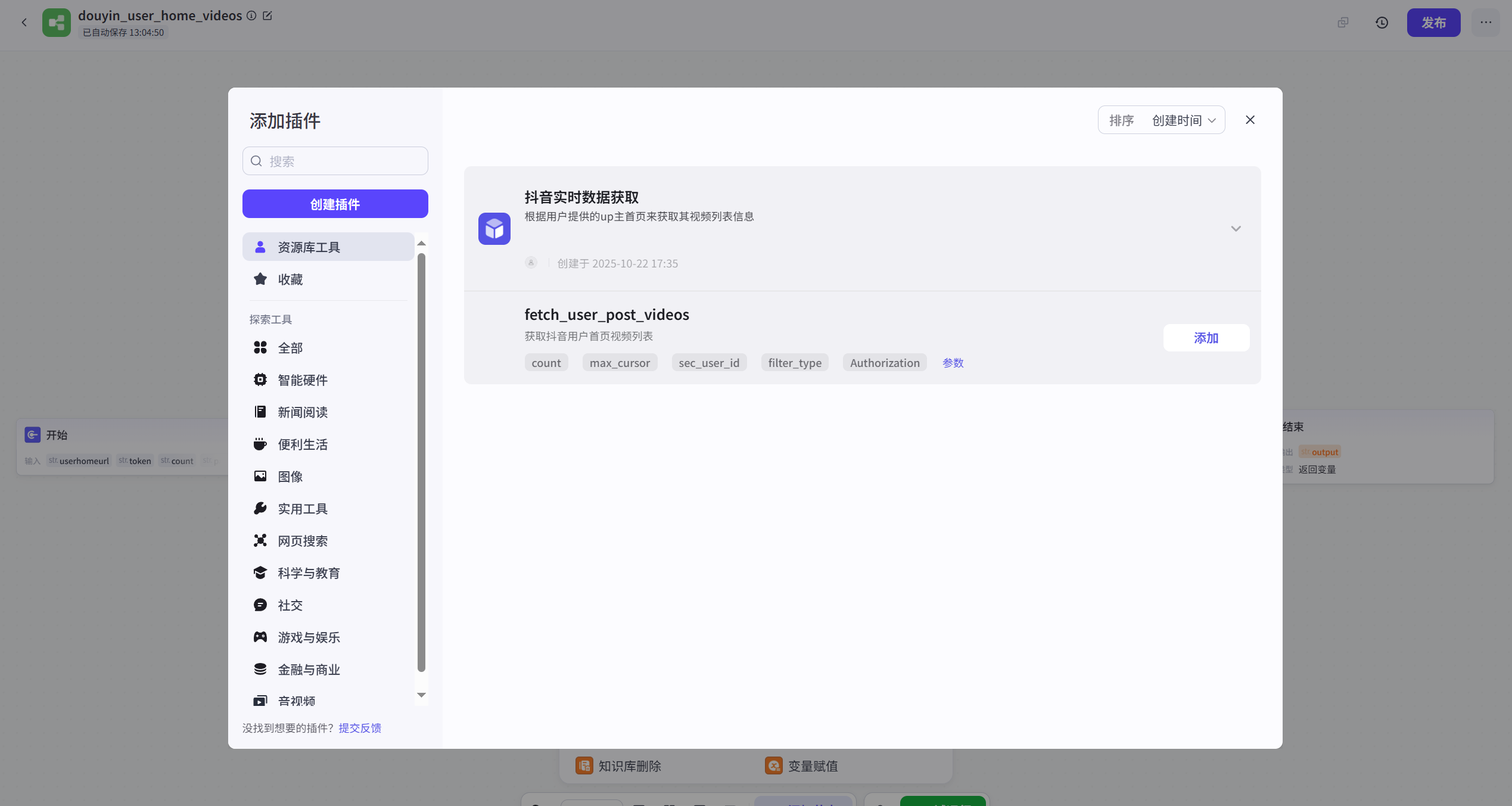Click the workflow info icon

click(251, 15)
